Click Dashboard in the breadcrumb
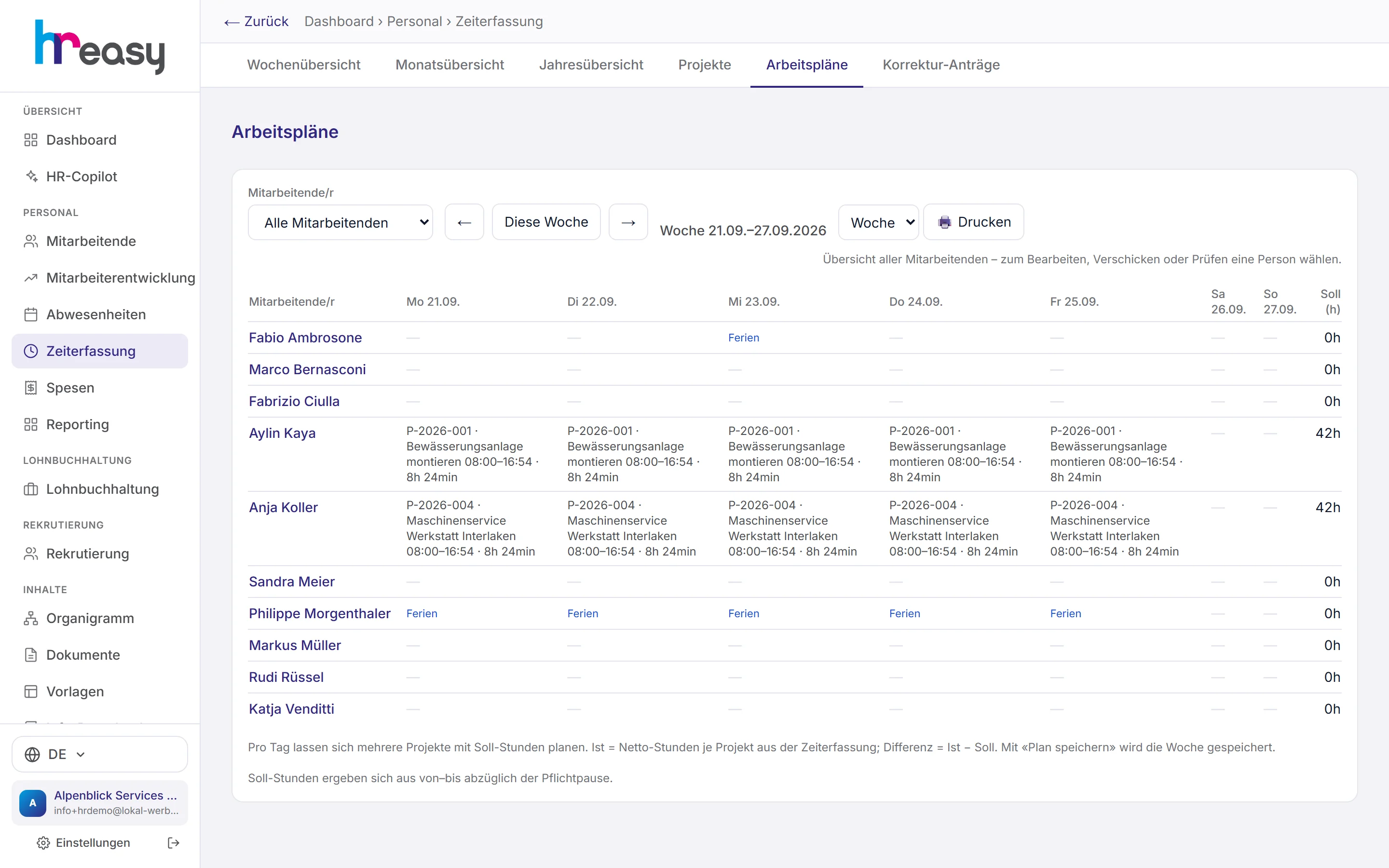The width and height of the screenshot is (1389, 868). click(x=339, y=22)
